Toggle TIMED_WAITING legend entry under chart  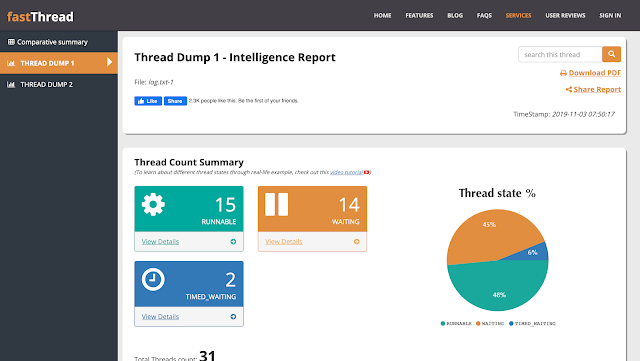tap(532, 323)
